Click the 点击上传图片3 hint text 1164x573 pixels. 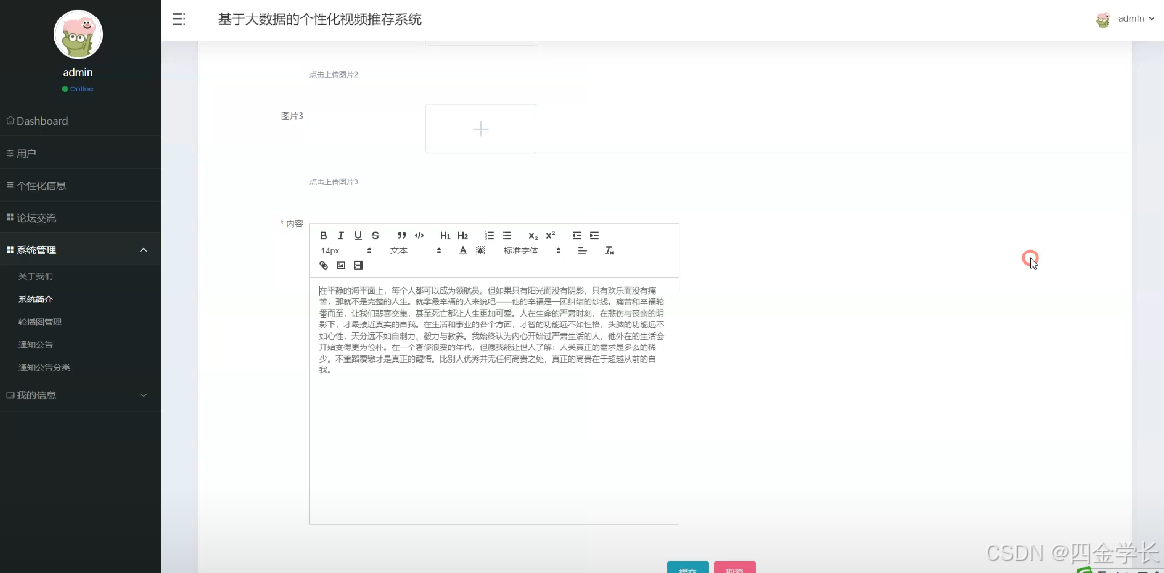pyautogui.click(x=334, y=182)
